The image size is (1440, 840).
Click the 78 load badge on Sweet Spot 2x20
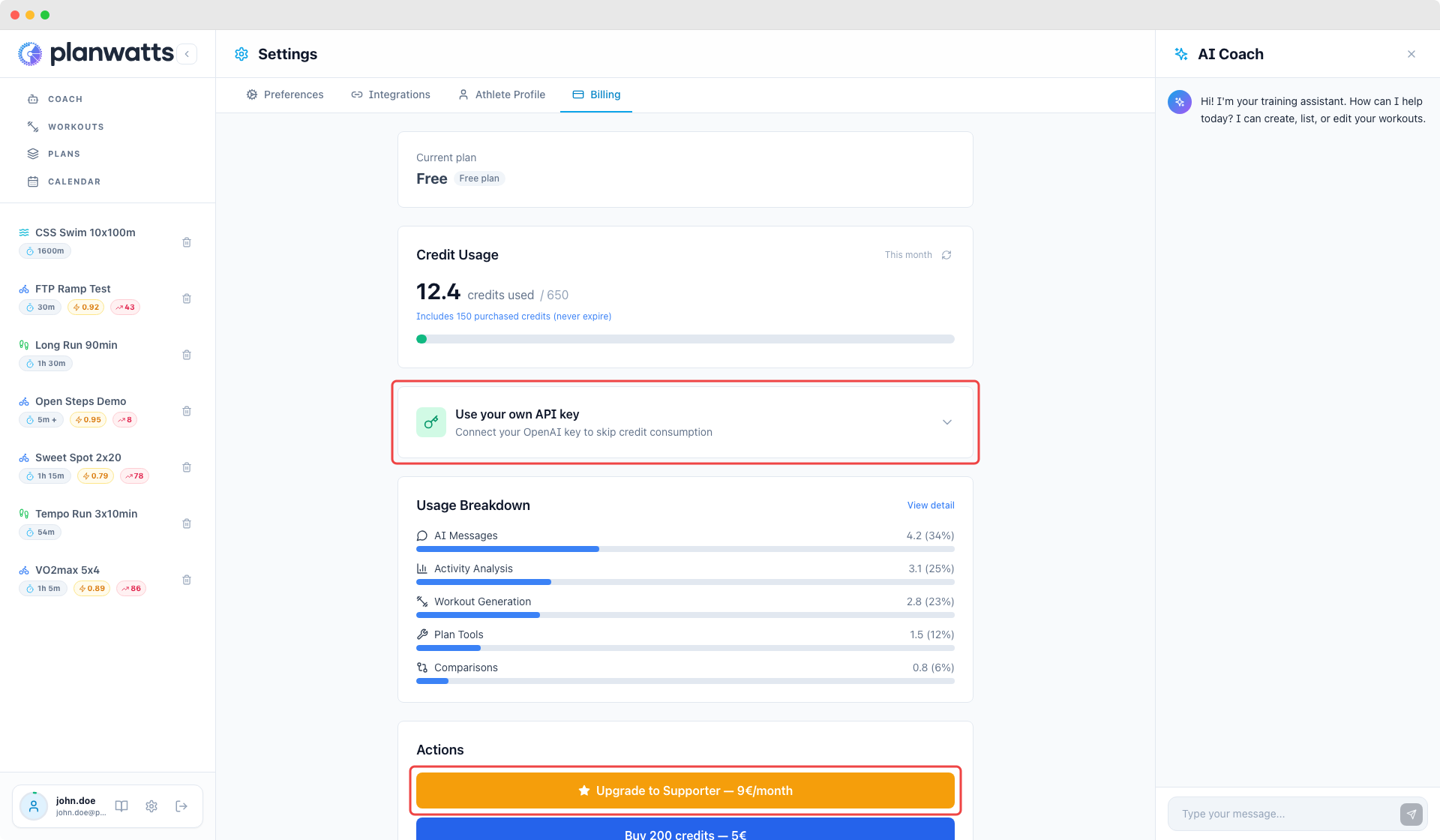[135, 476]
